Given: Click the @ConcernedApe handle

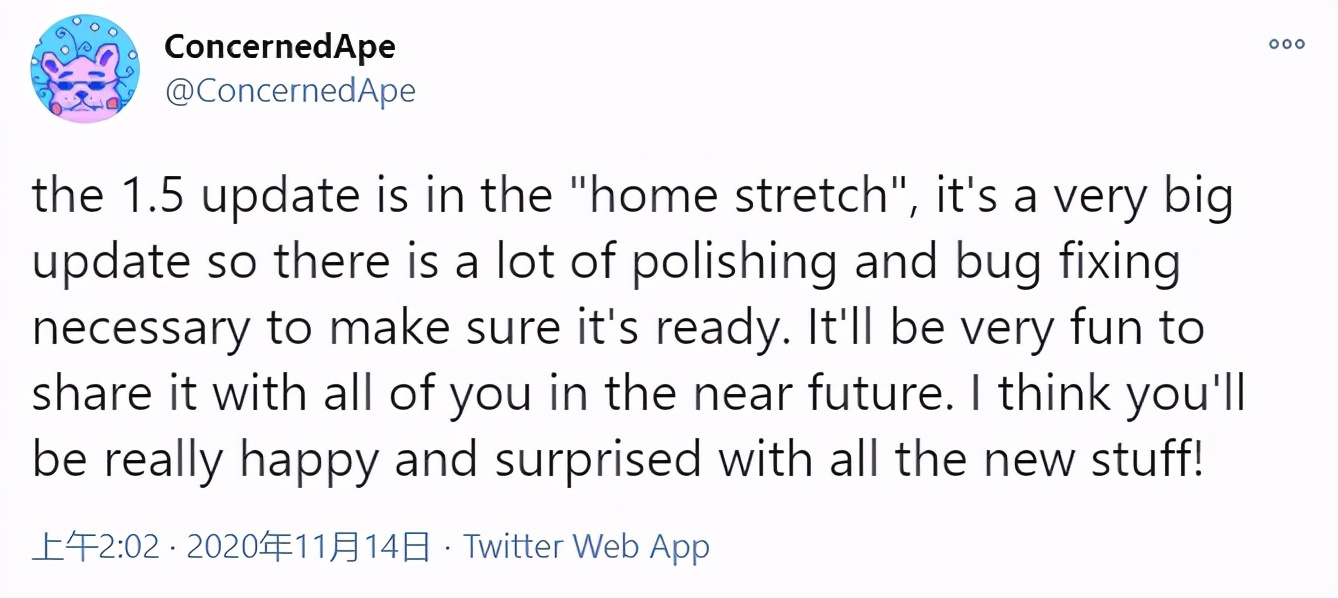Looking at the screenshot, I should click(x=289, y=91).
